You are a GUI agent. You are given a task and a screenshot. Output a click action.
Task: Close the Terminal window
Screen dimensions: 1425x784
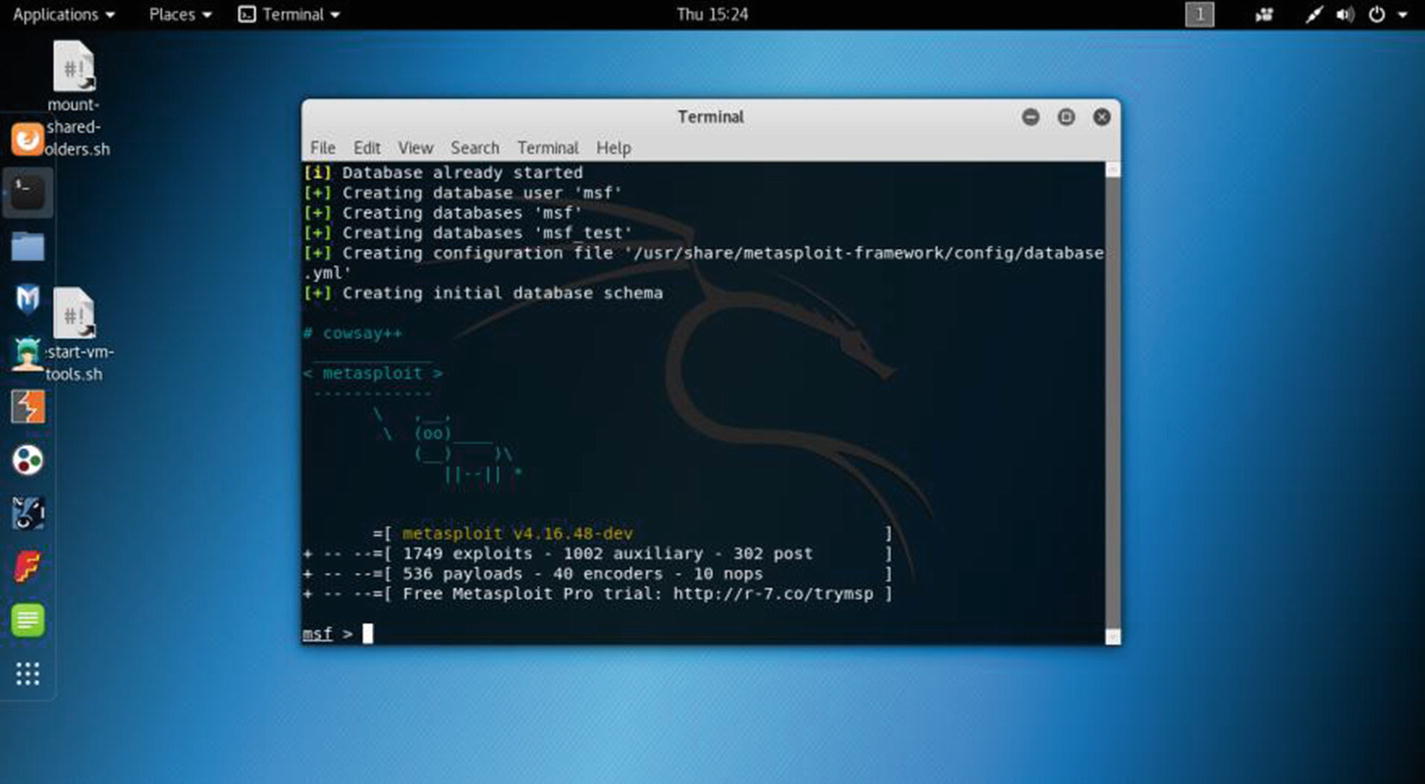tap(1102, 117)
